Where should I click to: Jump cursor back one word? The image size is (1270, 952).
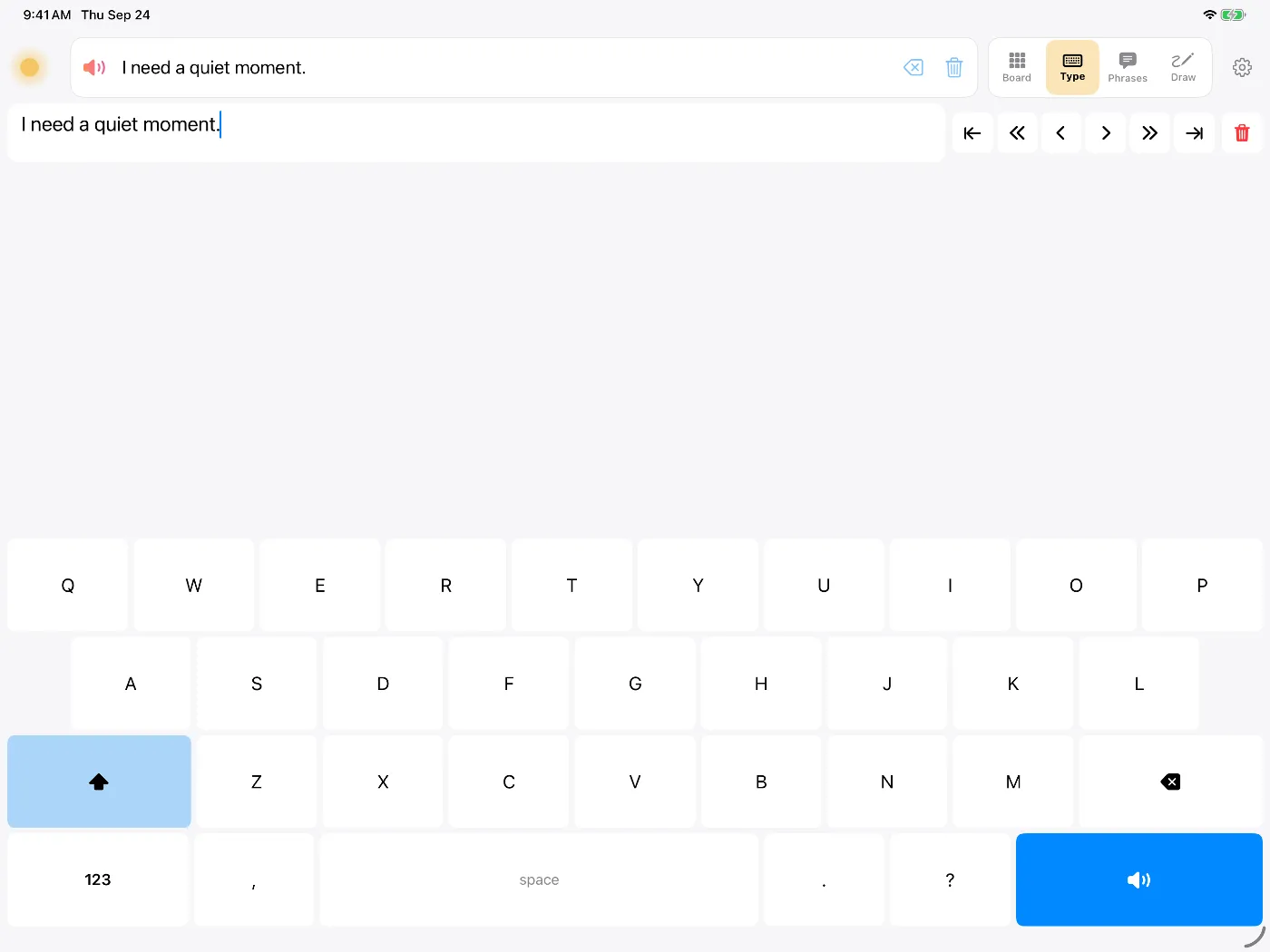click(1017, 133)
